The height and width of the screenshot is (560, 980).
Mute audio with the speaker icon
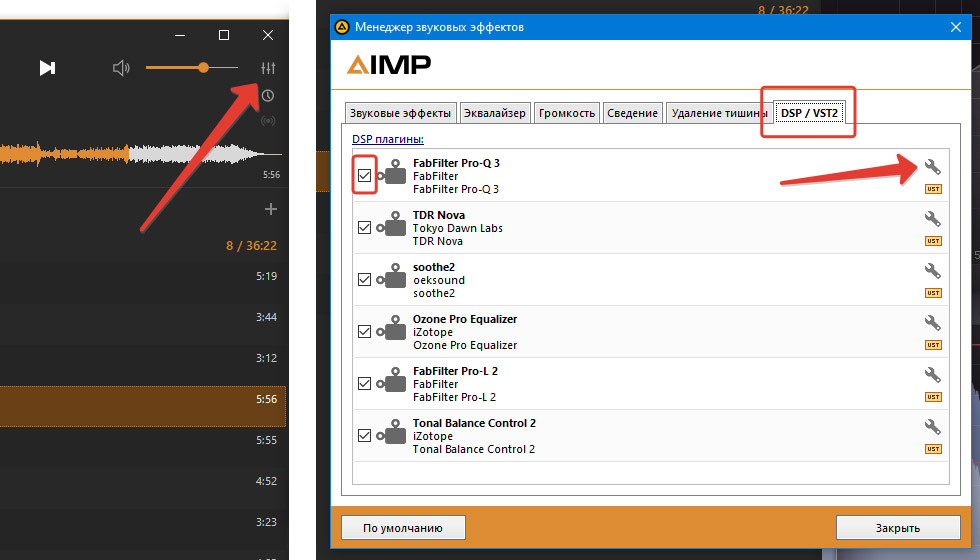(121, 68)
